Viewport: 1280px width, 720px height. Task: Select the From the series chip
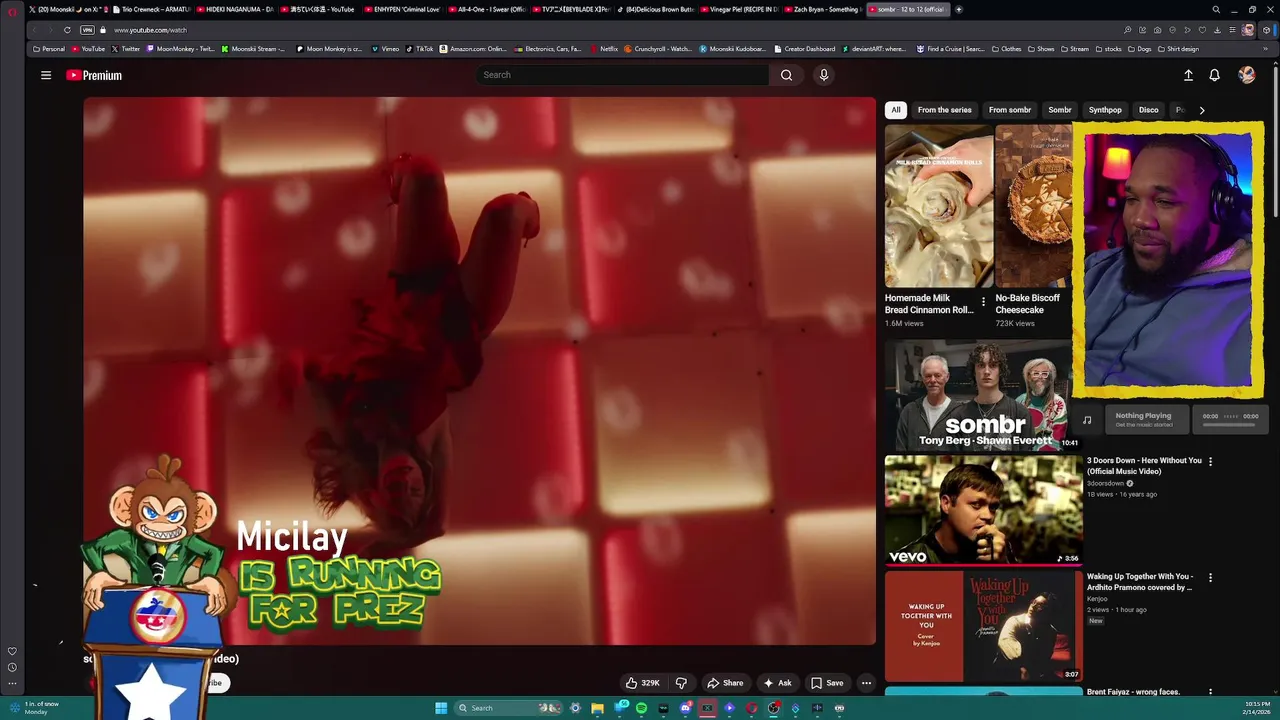tap(944, 110)
